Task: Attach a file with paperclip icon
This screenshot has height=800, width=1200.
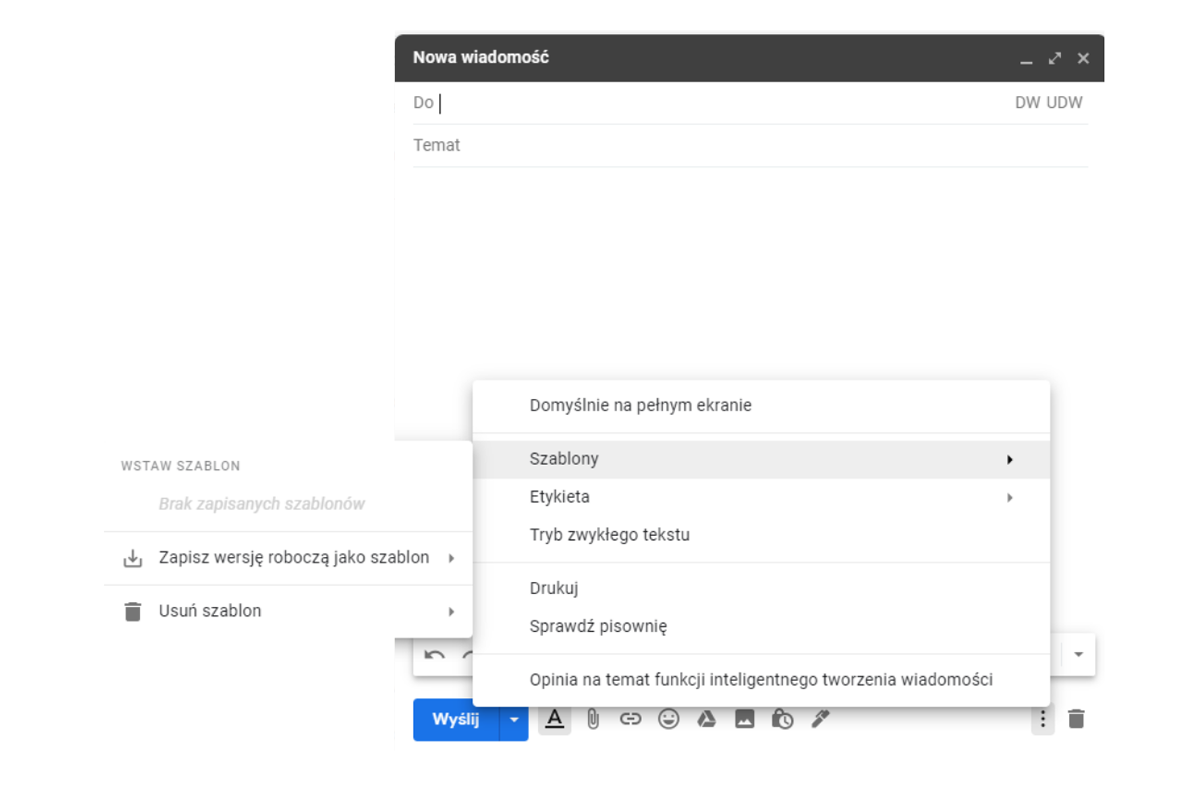Action: click(x=593, y=719)
